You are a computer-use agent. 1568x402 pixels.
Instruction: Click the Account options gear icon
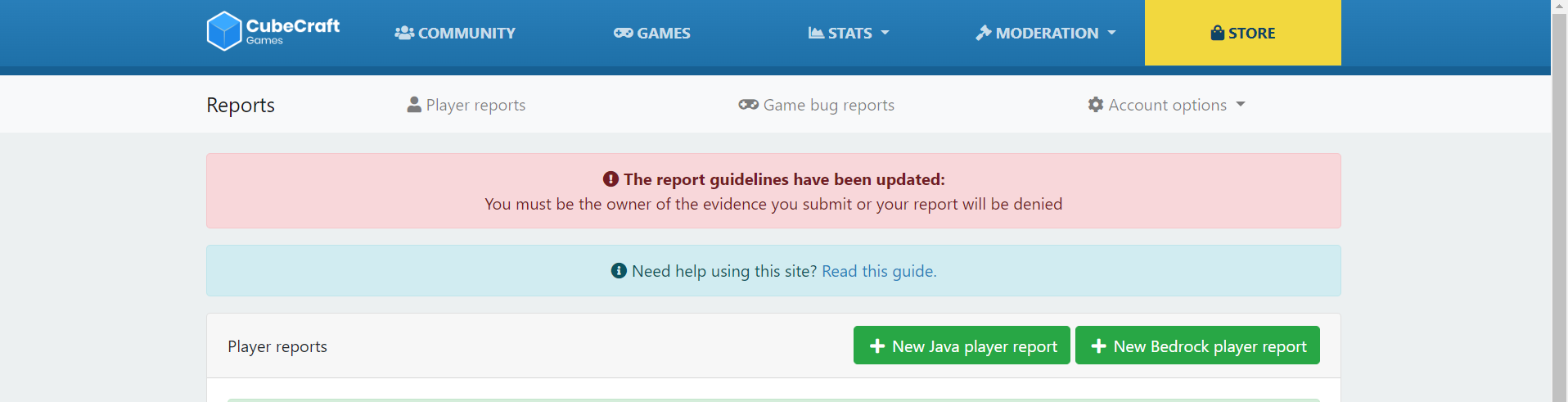point(1096,105)
